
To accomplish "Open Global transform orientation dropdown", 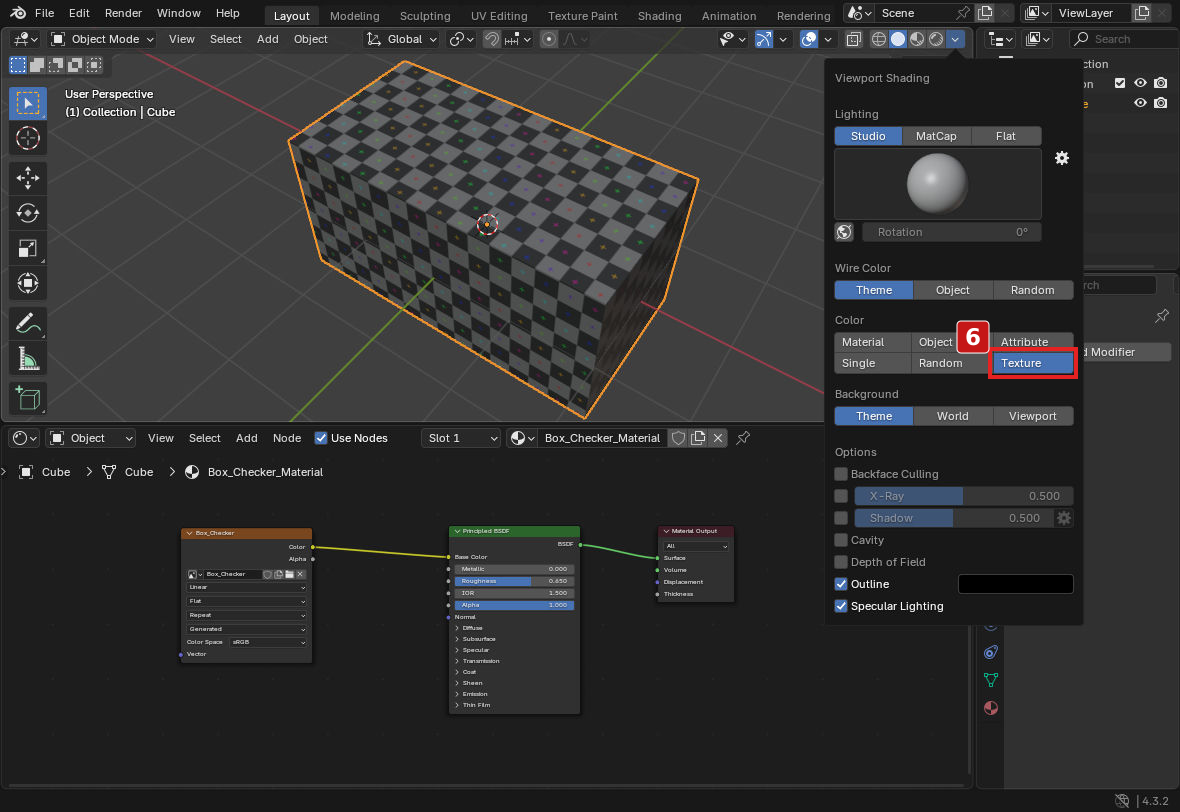I will [401, 39].
